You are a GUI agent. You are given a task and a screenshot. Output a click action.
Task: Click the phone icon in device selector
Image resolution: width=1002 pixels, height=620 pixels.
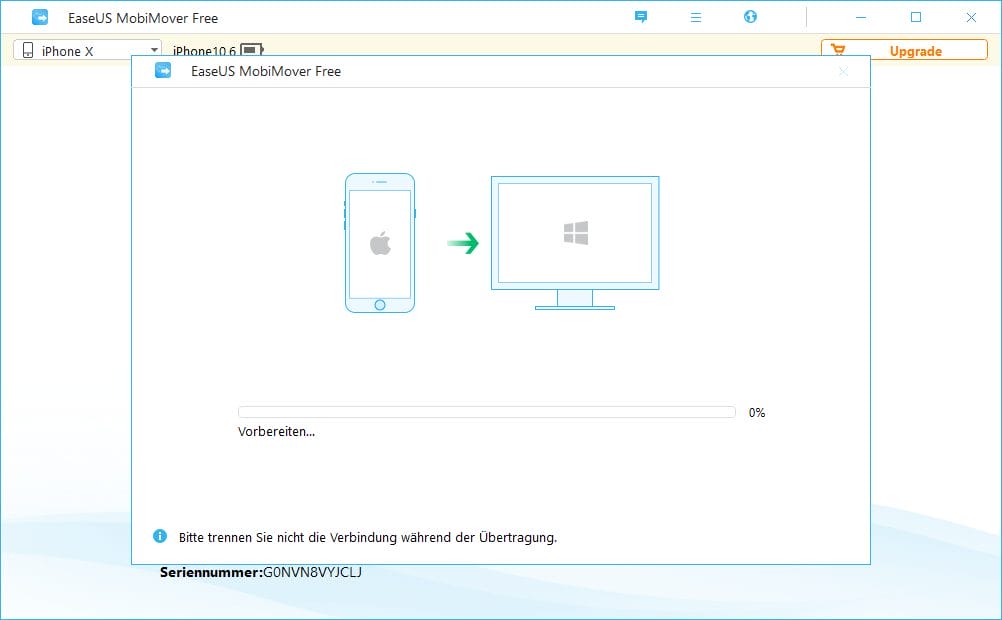pos(28,50)
